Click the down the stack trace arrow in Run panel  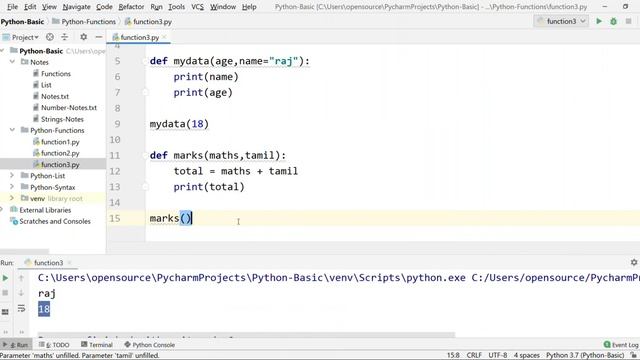coord(21,293)
